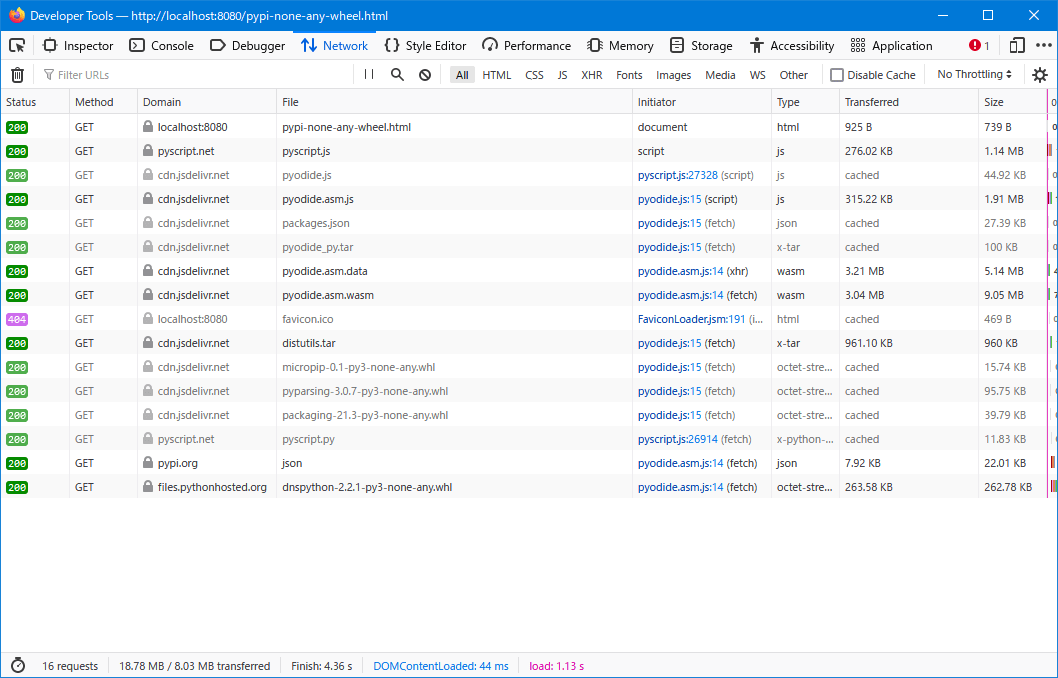Toggle responsive design mode icon

tap(1017, 46)
